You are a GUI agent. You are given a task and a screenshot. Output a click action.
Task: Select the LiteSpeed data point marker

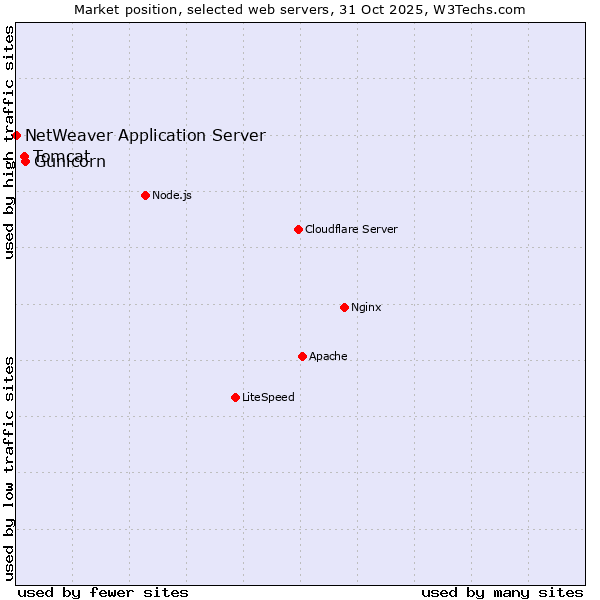[235, 397]
